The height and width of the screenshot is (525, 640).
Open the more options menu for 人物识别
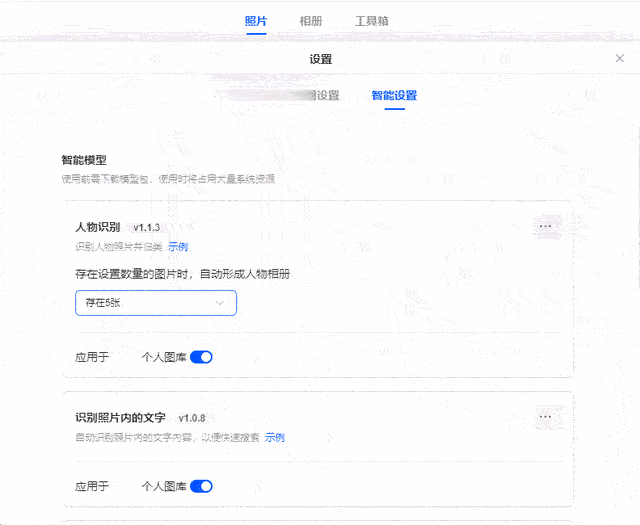(x=545, y=226)
